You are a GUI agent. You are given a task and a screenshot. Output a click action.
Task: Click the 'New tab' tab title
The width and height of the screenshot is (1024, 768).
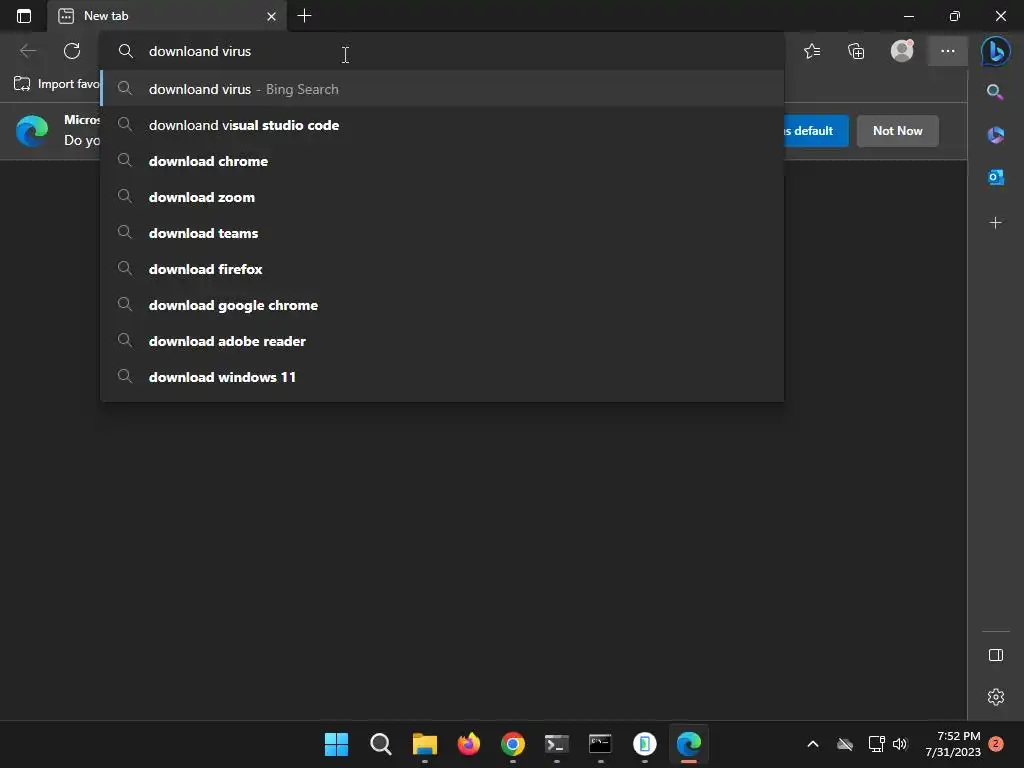(106, 16)
